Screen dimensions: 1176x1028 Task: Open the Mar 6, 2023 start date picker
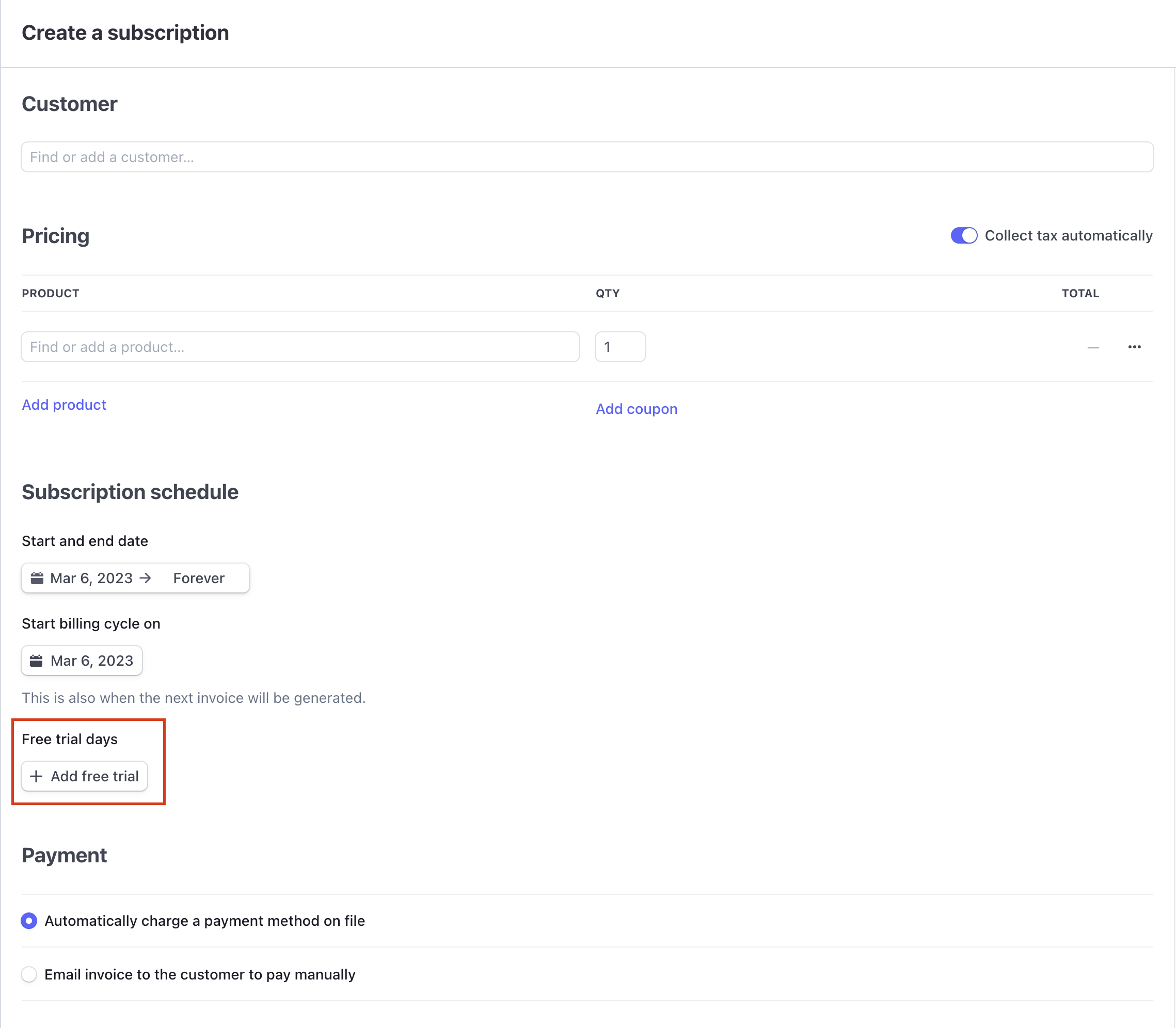pos(91,578)
